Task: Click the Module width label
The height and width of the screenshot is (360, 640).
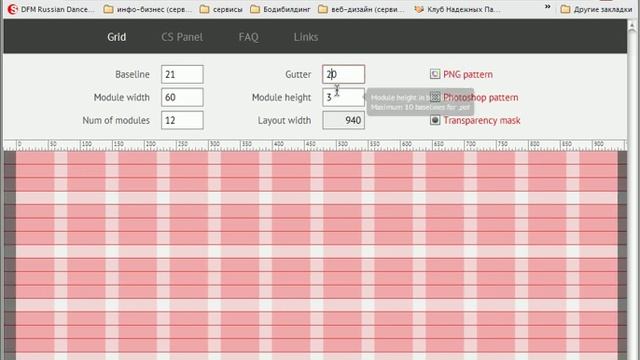Action: pyautogui.click(x=122, y=98)
